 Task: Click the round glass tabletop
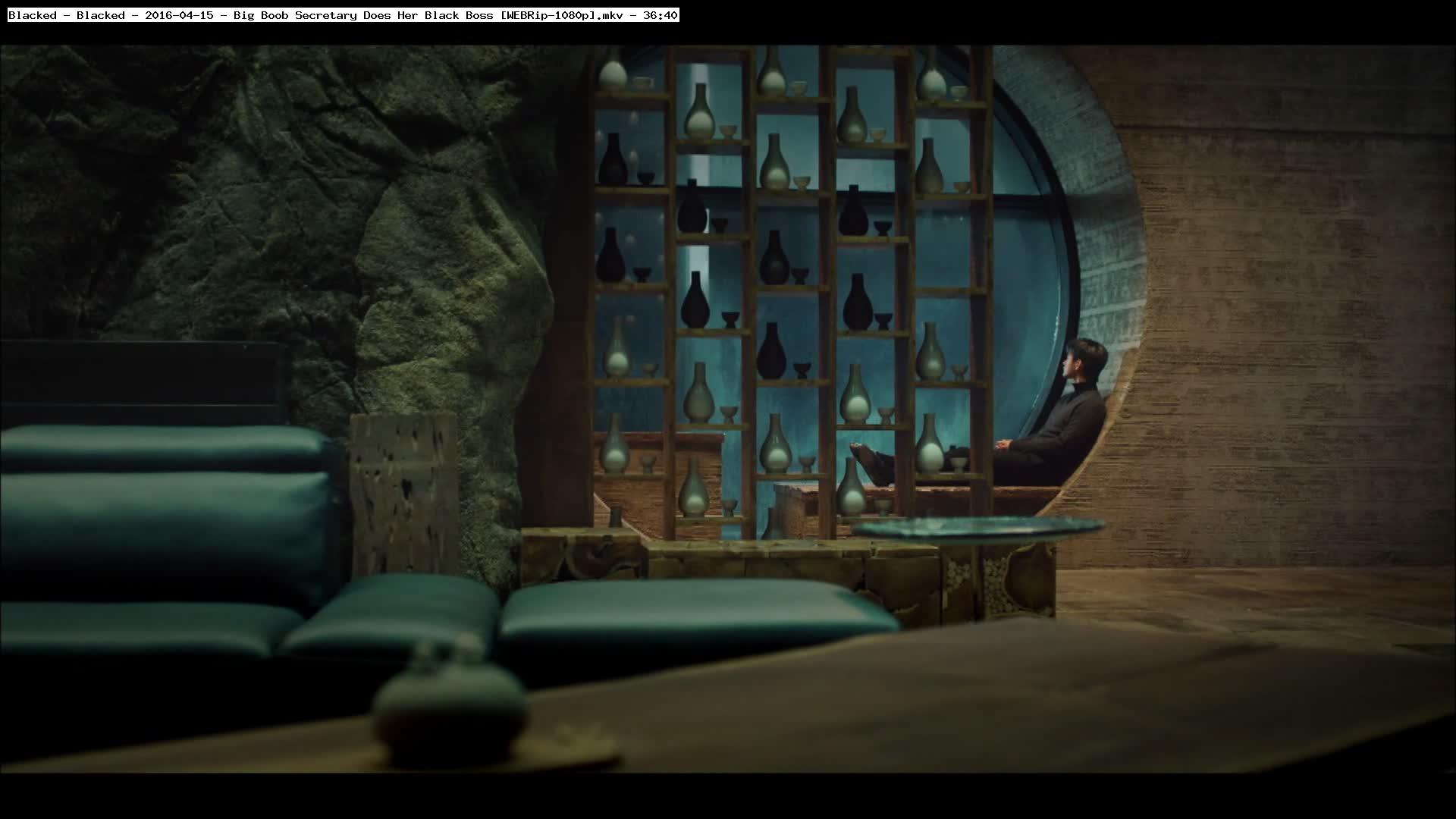click(978, 528)
